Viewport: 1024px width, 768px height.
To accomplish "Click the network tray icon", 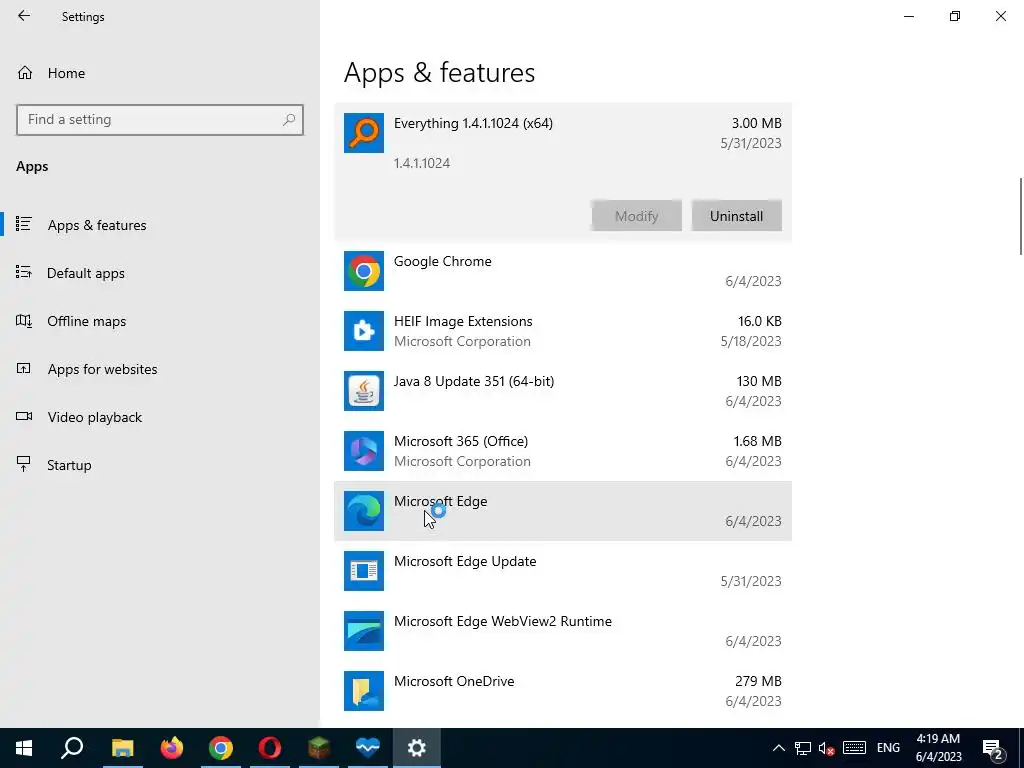I will (803, 748).
